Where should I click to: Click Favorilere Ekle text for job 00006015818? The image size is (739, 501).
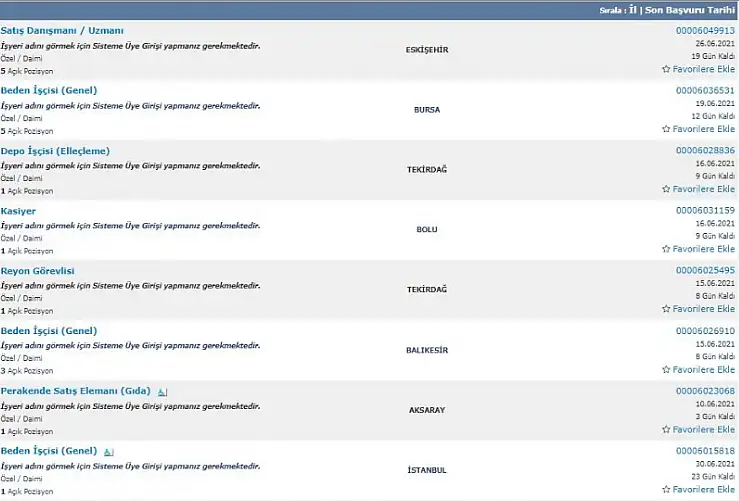(x=704, y=489)
